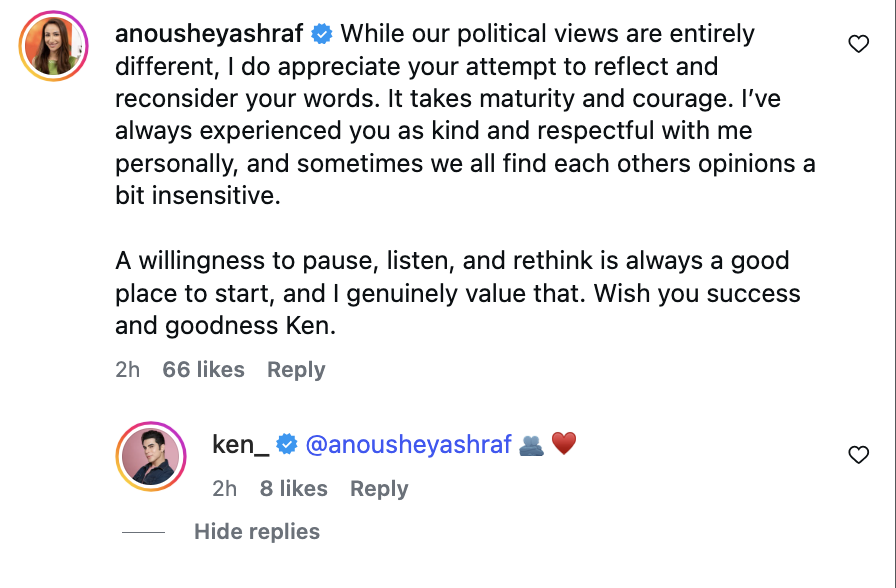Like ken_'s reply with the heart icon
The height and width of the screenshot is (588, 896).
(858, 455)
